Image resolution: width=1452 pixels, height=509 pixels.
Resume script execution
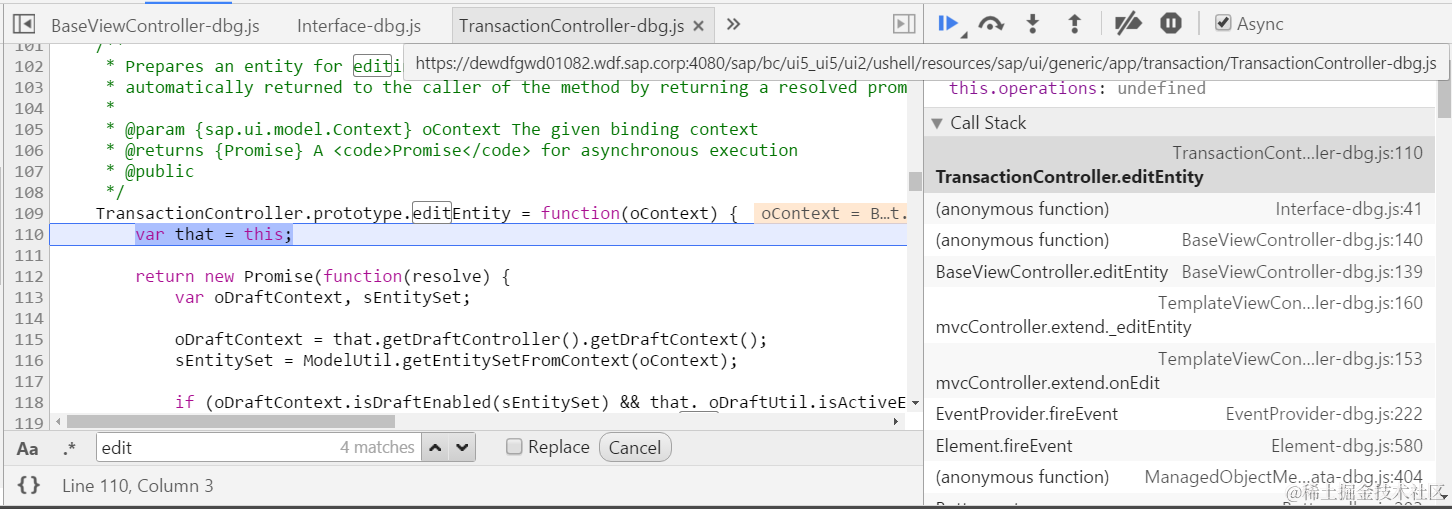tap(950, 24)
